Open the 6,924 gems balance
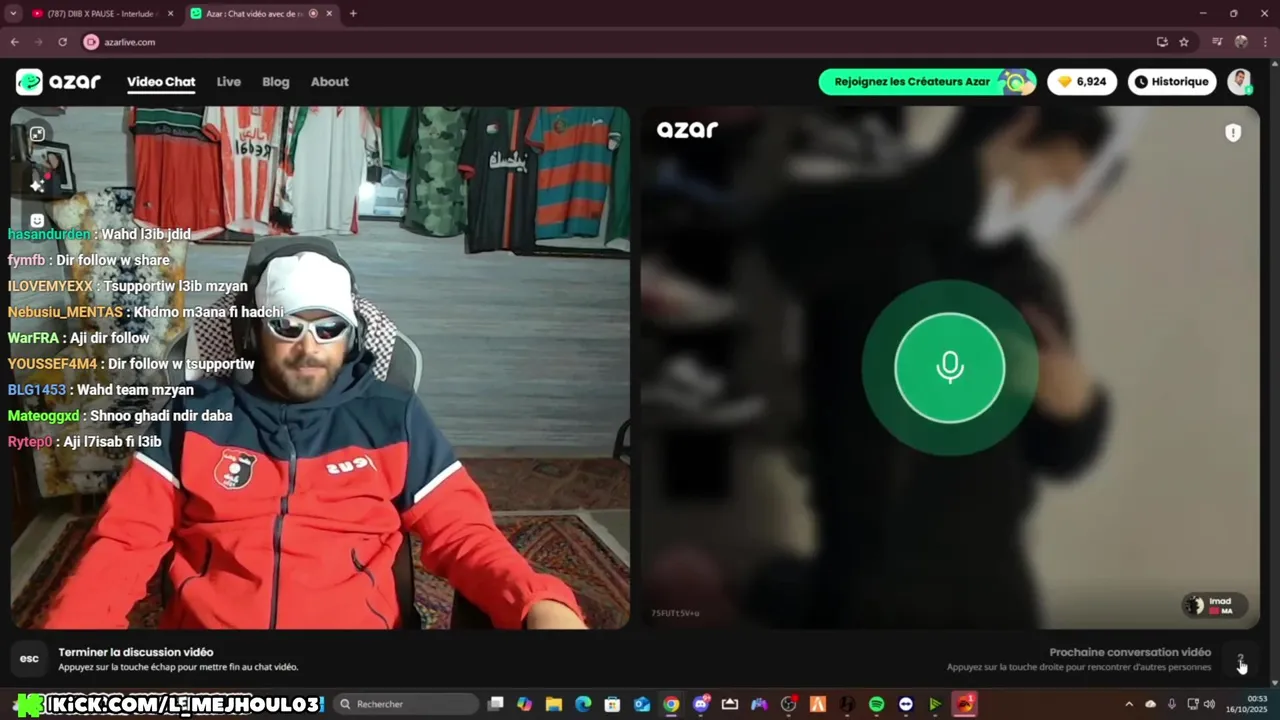Screen dimensions: 1280x720 1082,82
